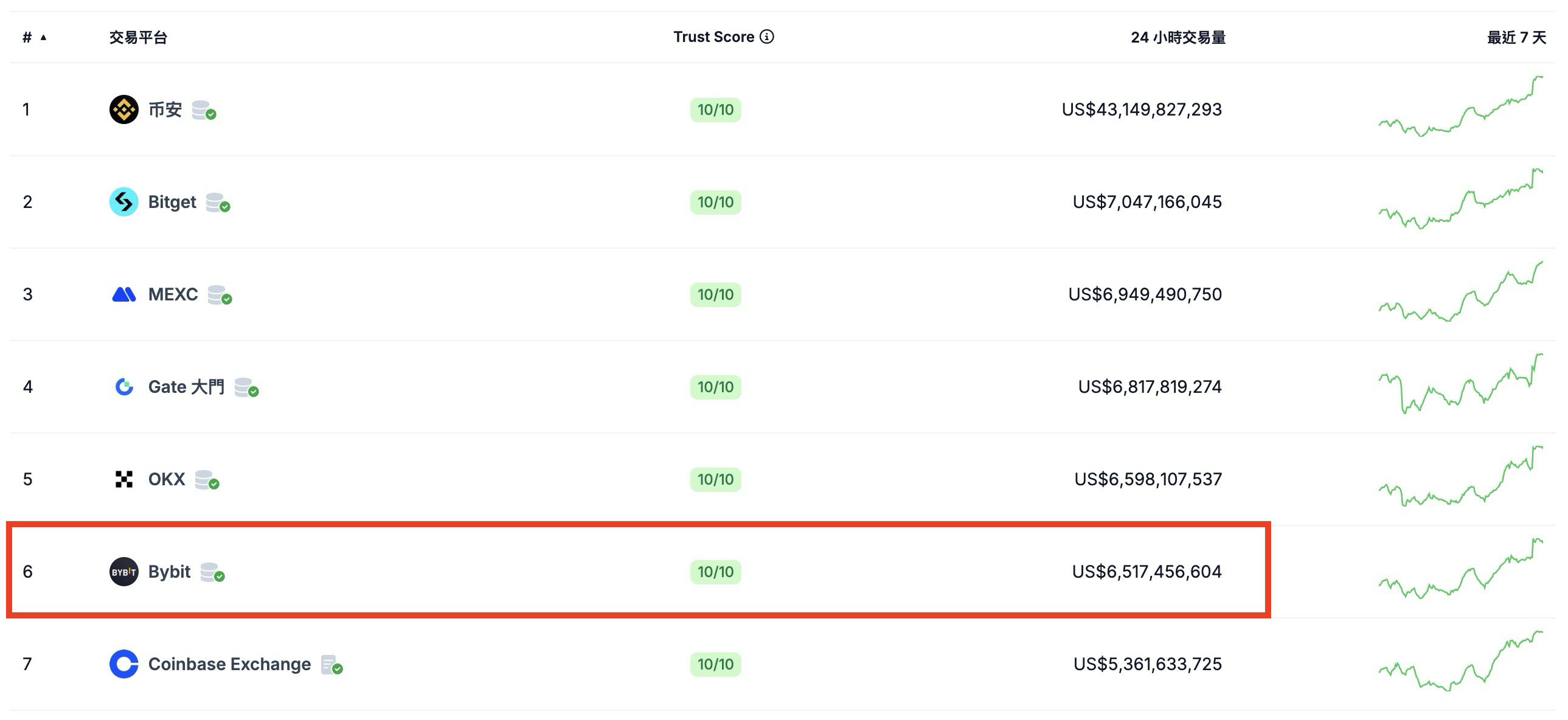Click the OKX exchange logo icon
Image resolution: width=1568 pixels, height=720 pixels.
tap(123, 480)
